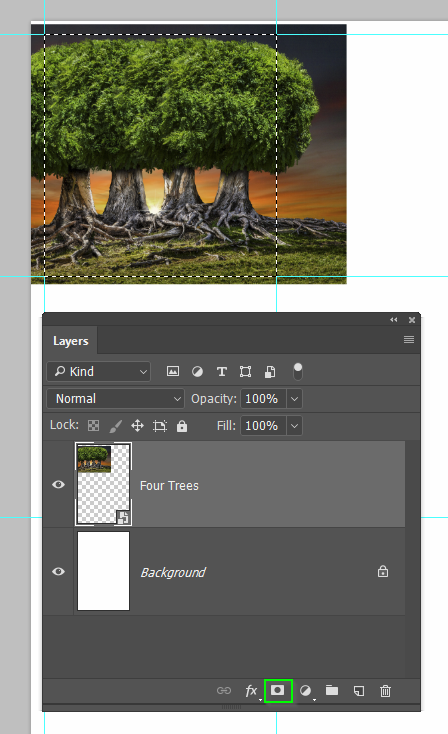Click the Fill percentage field

[x=264, y=426]
